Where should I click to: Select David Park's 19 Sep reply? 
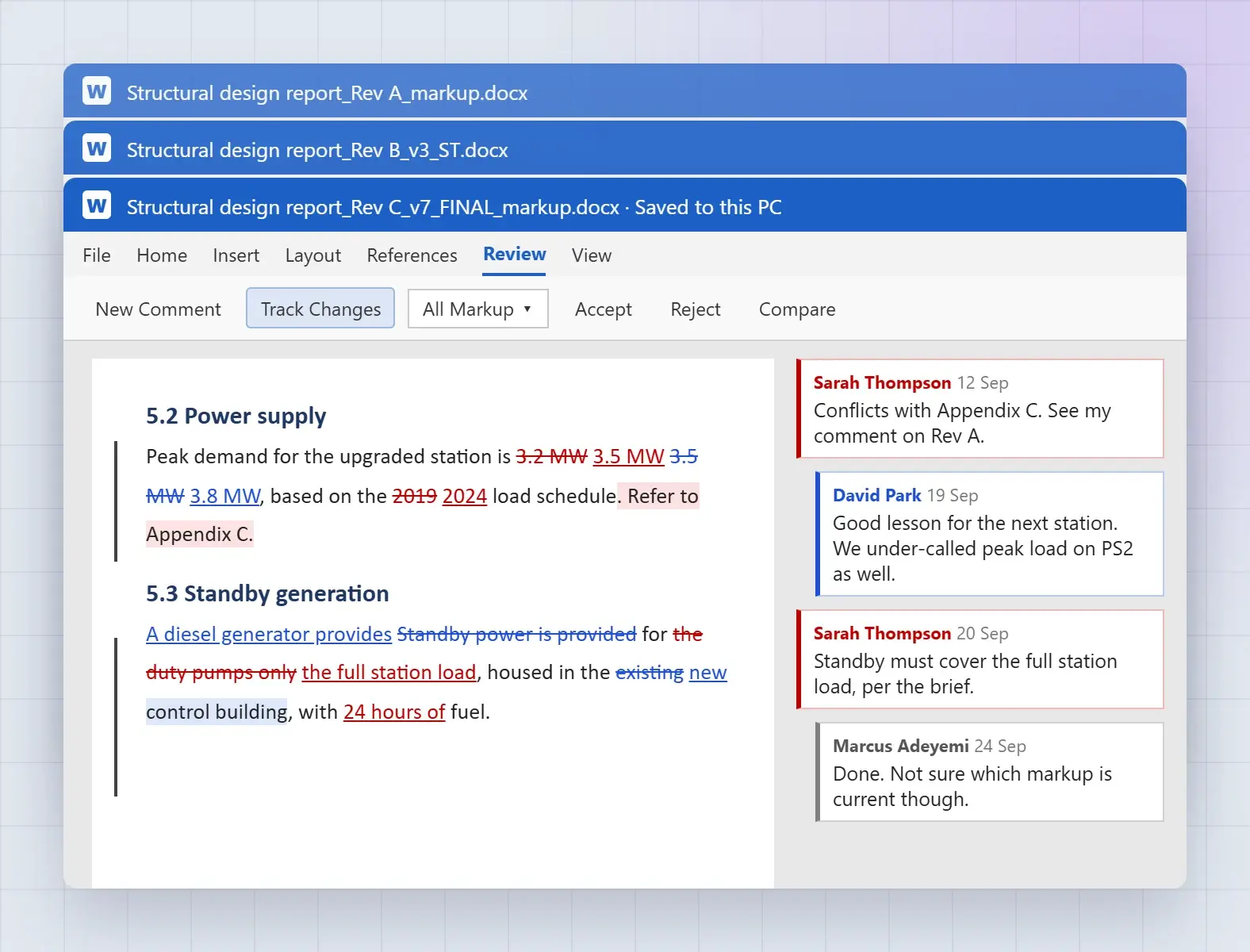pyautogui.click(x=990, y=534)
